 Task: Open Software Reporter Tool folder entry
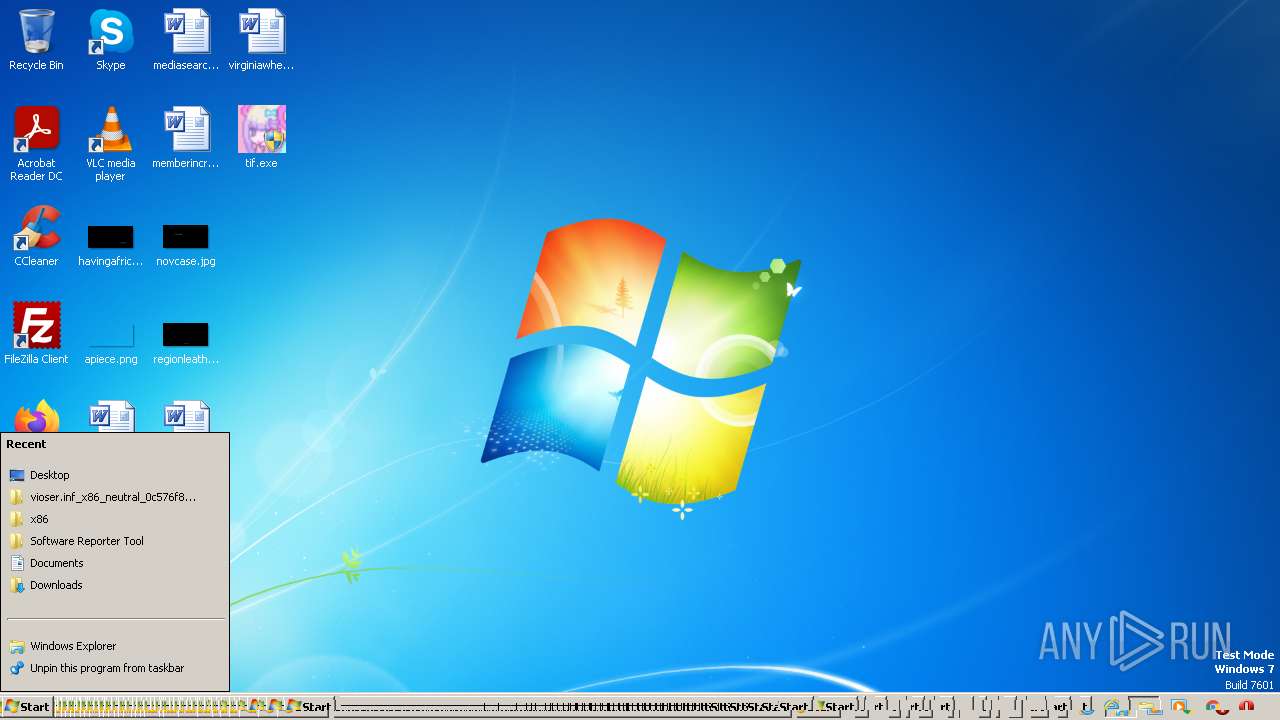(x=115, y=541)
